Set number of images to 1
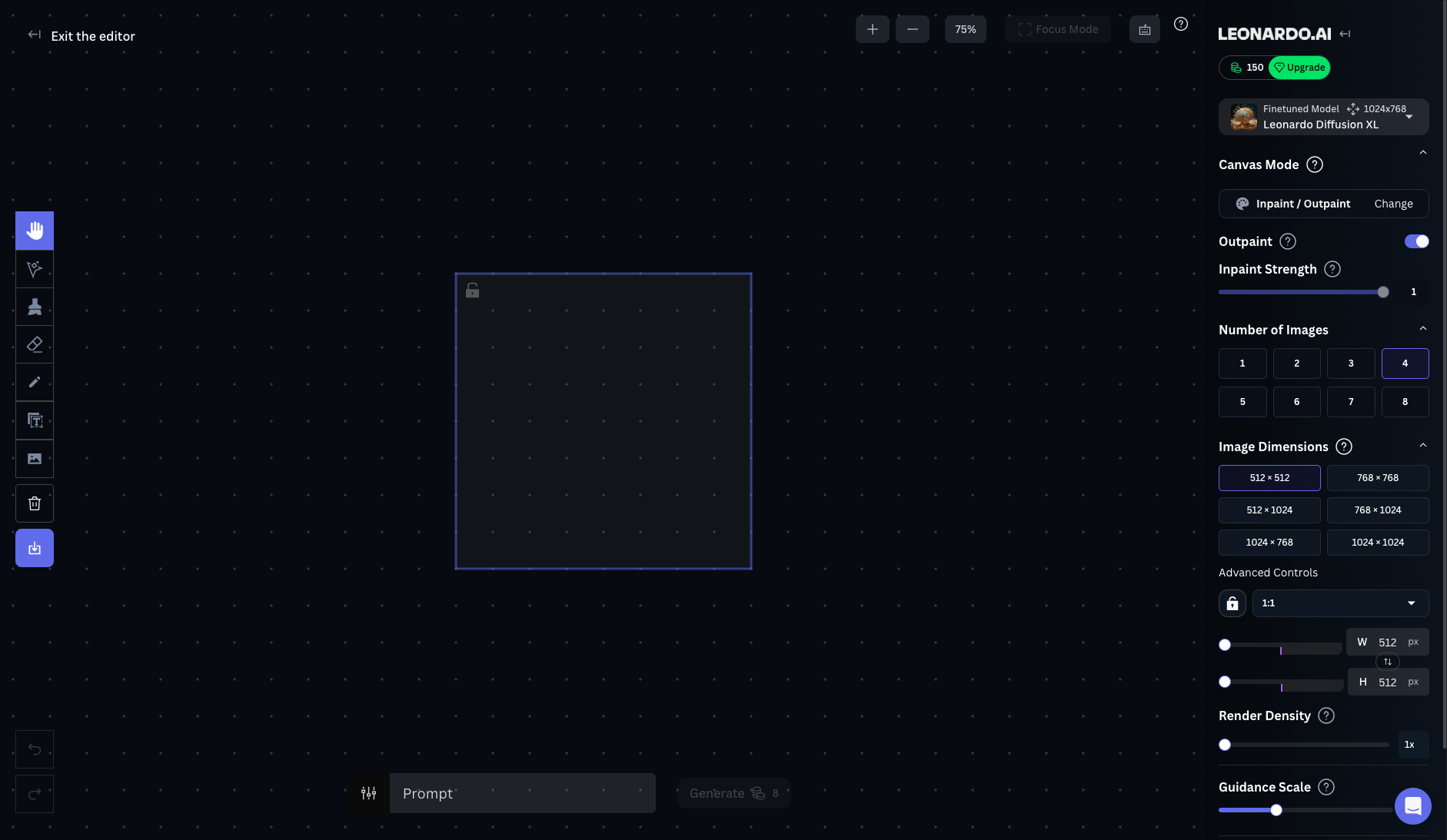1447x840 pixels. (x=1242, y=364)
